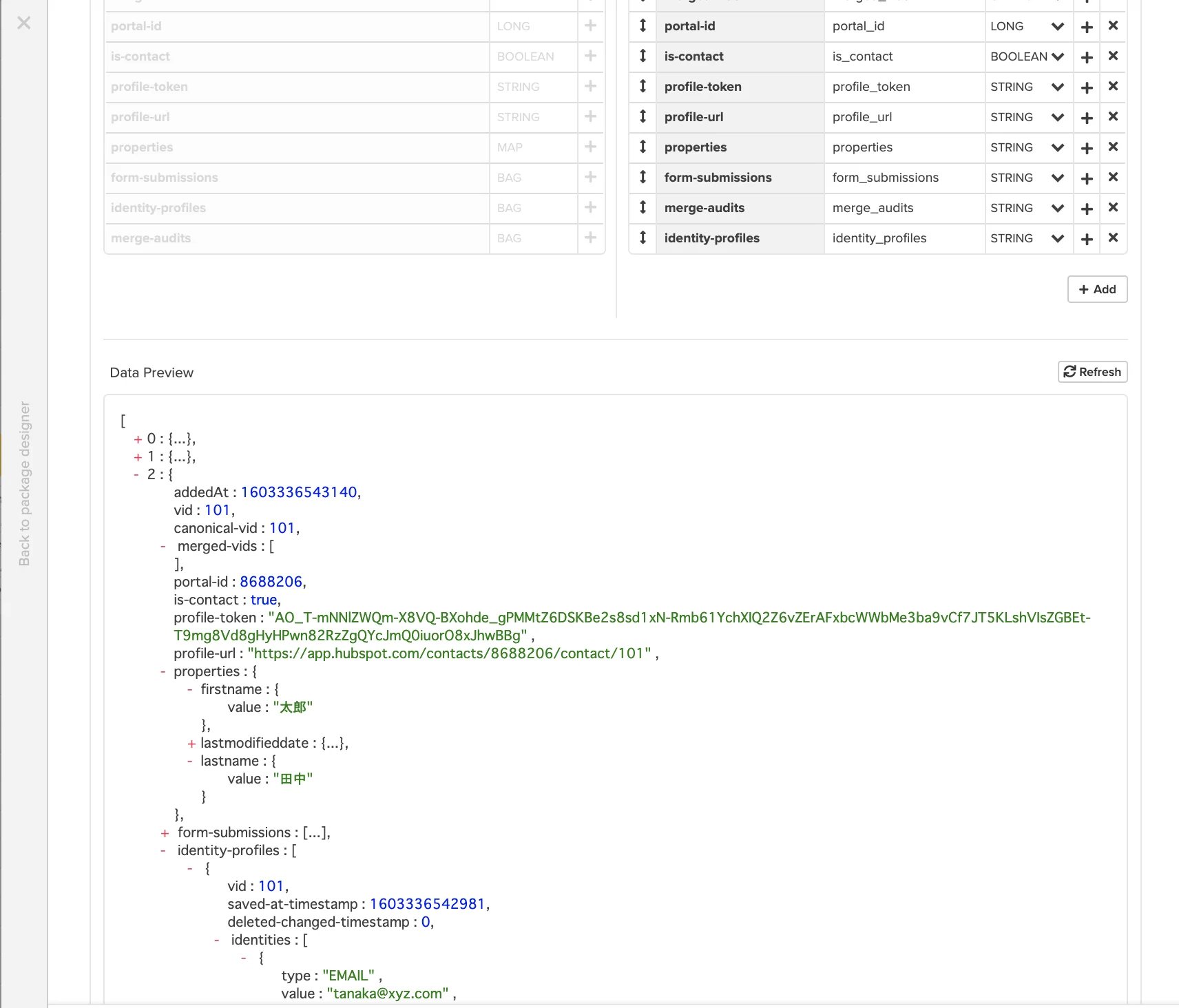Insert row after is_contact mapping
The width and height of the screenshot is (1179, 1008).
[x=1087, y=57]
